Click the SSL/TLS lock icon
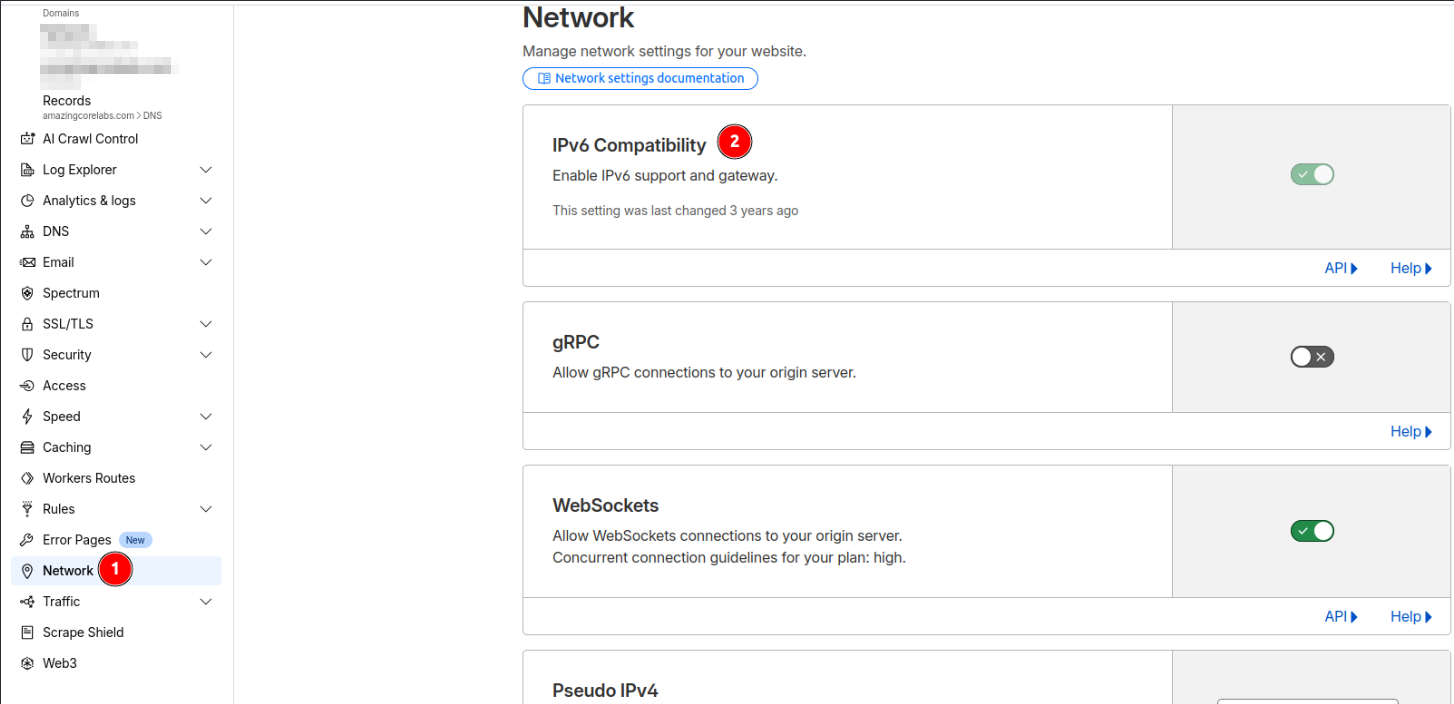This screenshot has width=1454, height=704. pyautogui.click(x=27, y=324)
